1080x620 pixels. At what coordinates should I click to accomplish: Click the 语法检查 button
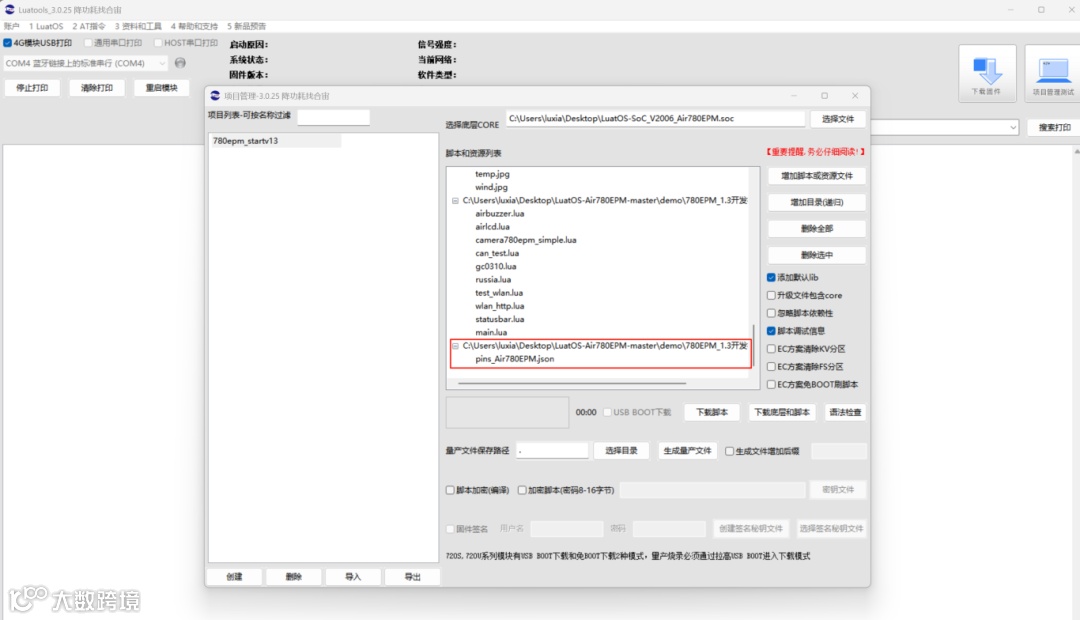pyautogui.click(x=845, y=413)
